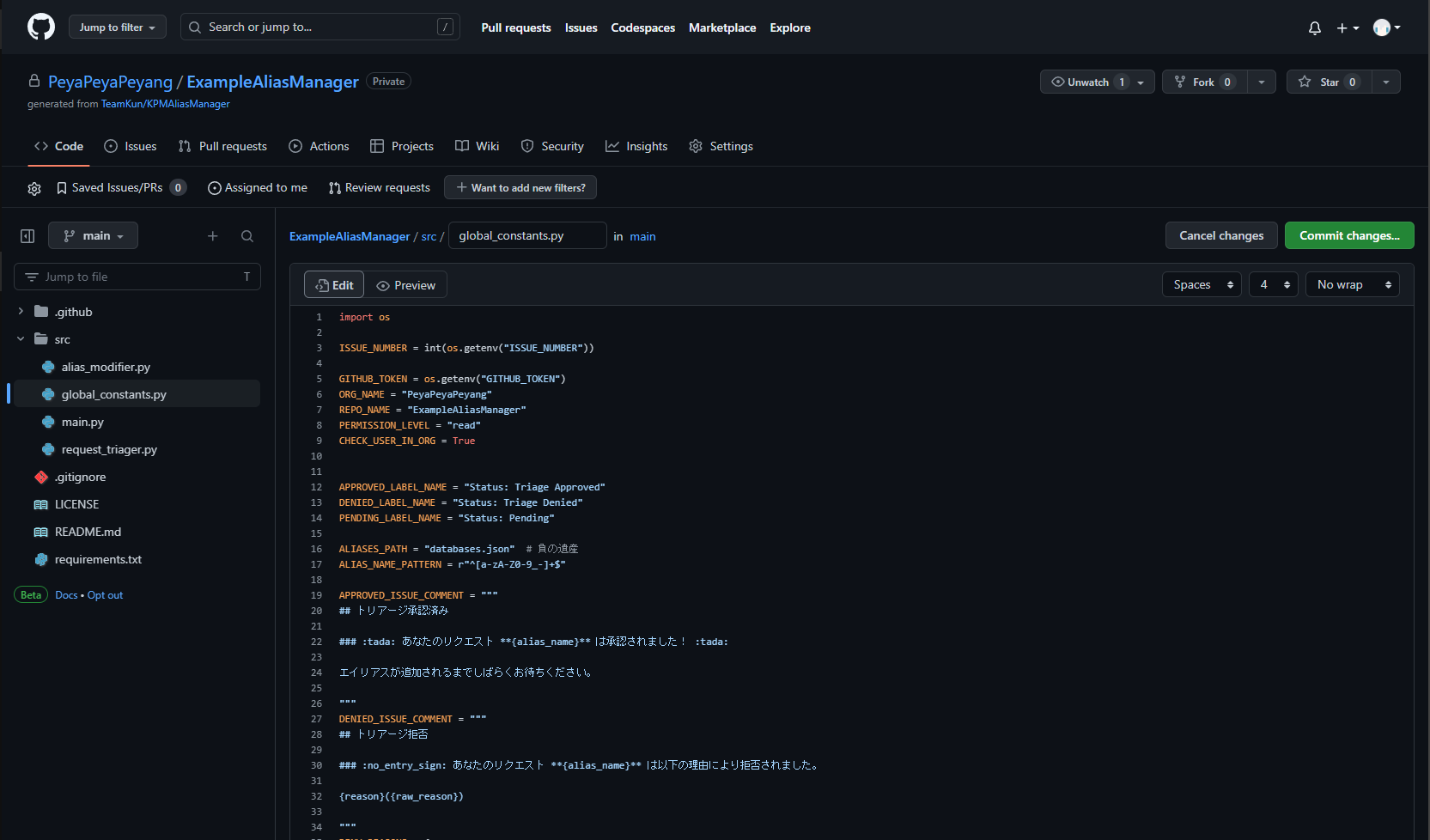Open the Jump to filter dropdown
The width and height of the screenshot is (1430, 840).
tap(117, 27)
